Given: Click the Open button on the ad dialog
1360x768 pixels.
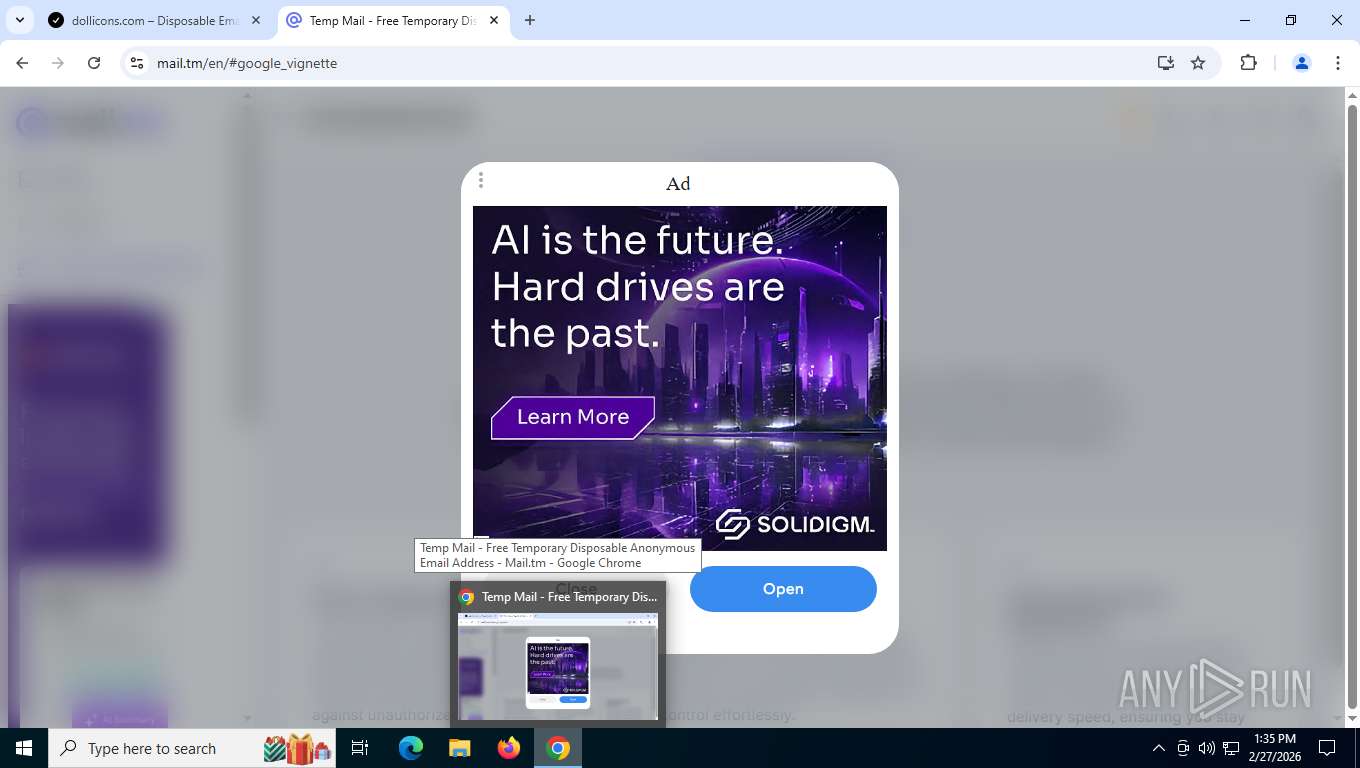Looking at the screenshot, I should [783, 589].
